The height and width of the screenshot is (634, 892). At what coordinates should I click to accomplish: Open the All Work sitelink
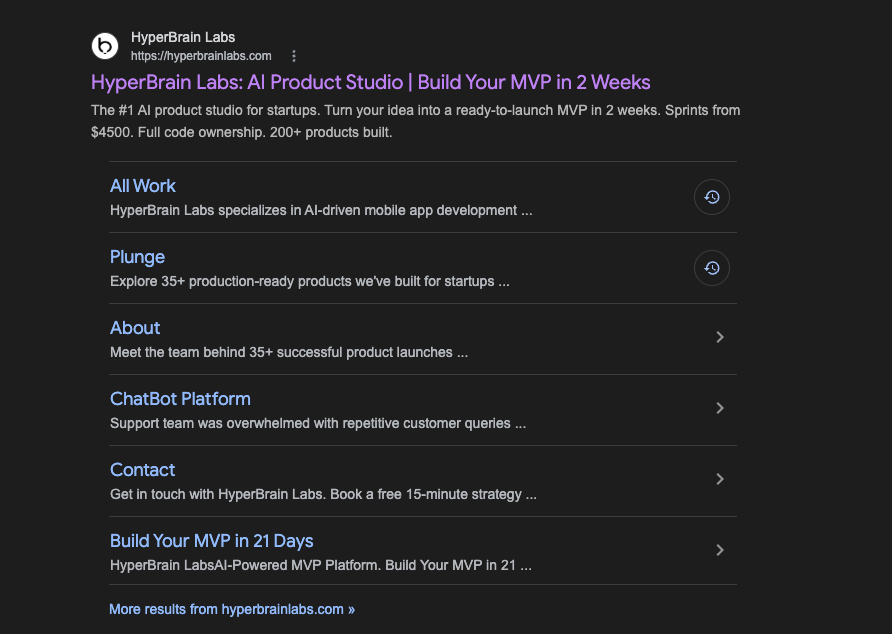point(143,186)
